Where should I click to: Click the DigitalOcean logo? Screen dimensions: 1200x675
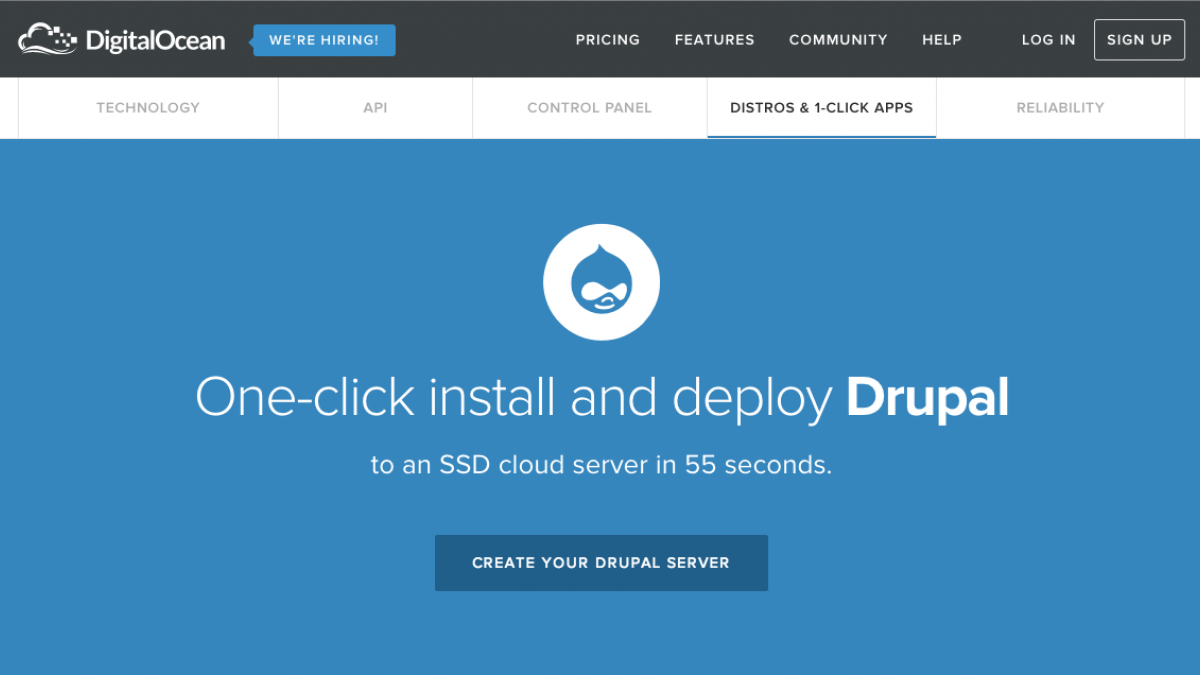[122, 40]
